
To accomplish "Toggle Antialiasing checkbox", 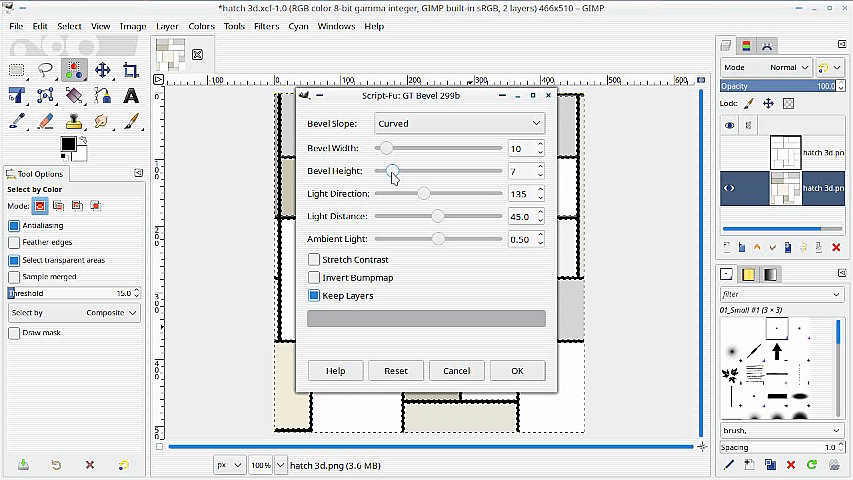I will (14, 225).
